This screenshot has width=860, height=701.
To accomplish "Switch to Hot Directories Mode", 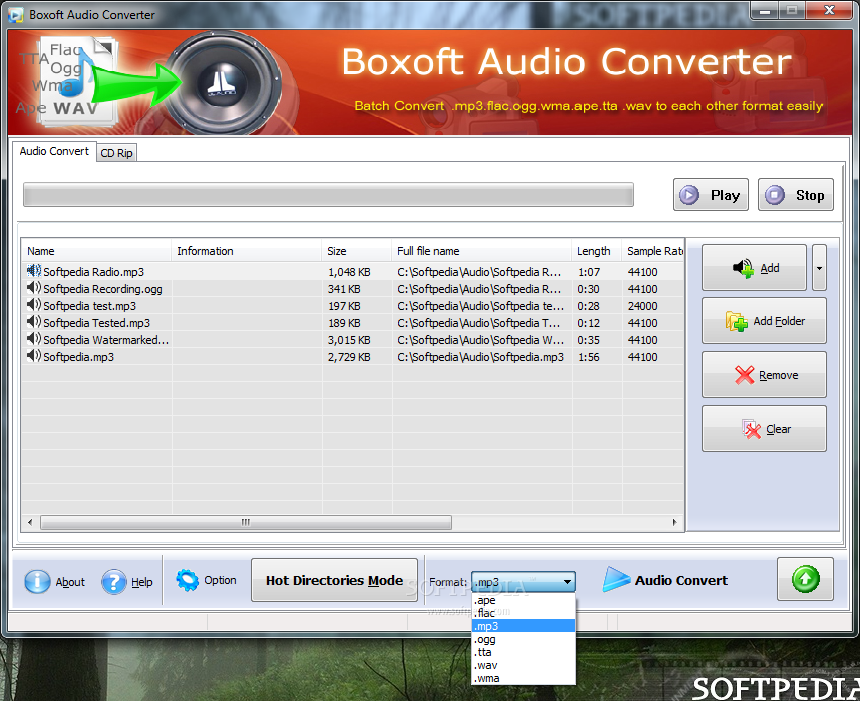I will pyautogui.click(x=335, y=580).
